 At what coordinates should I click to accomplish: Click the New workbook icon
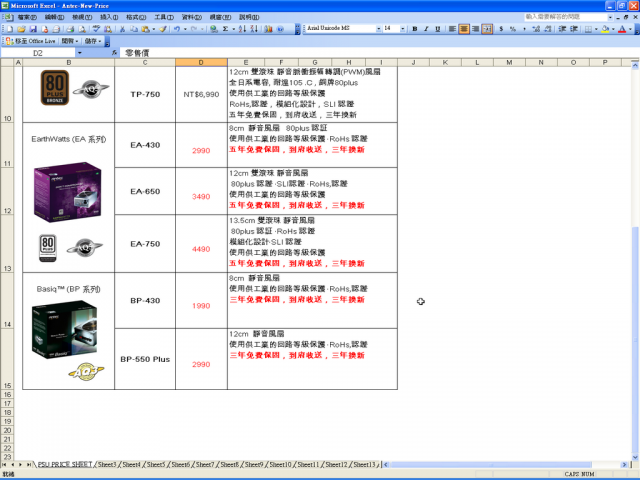click(10, 29)
